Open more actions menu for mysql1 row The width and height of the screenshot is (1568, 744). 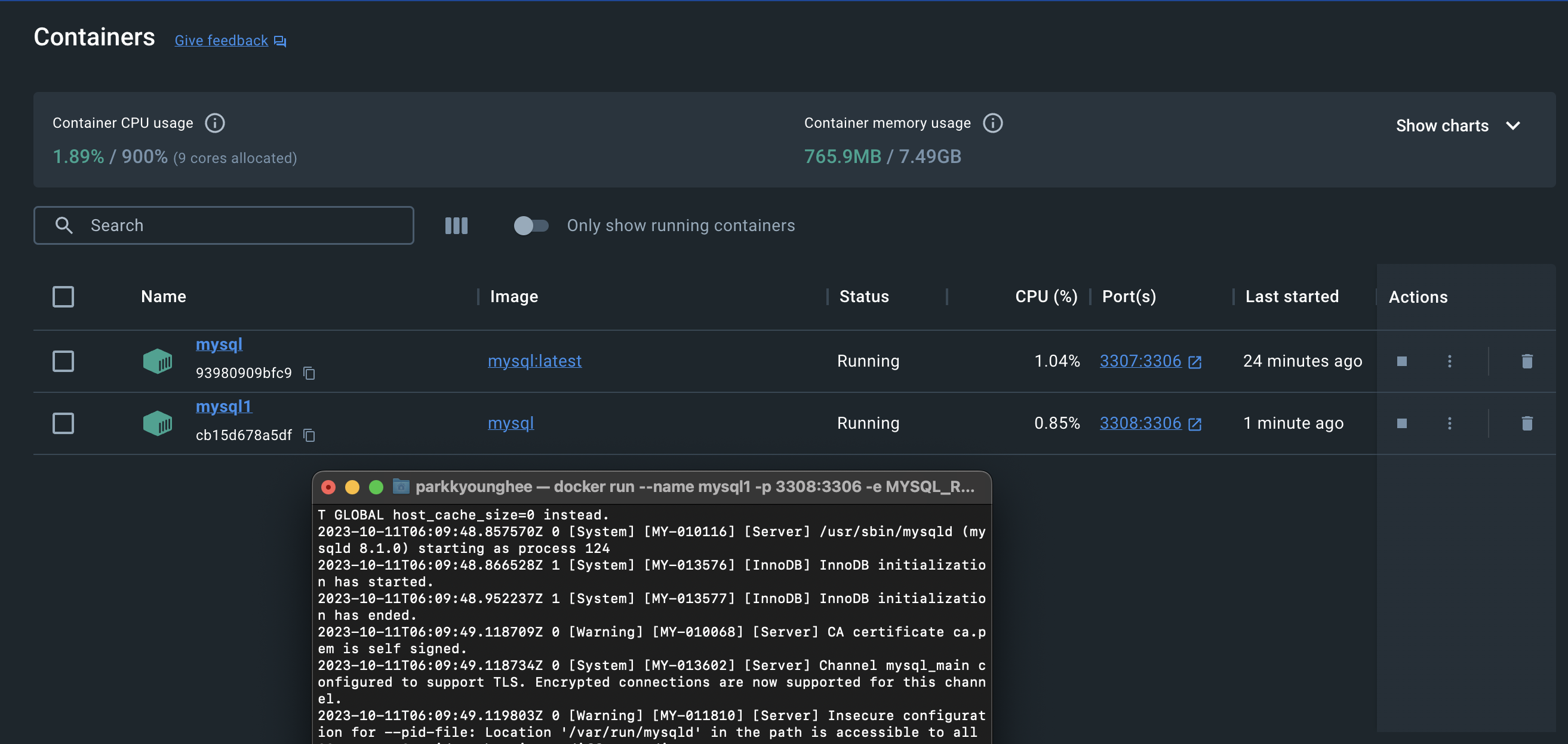1449,423
